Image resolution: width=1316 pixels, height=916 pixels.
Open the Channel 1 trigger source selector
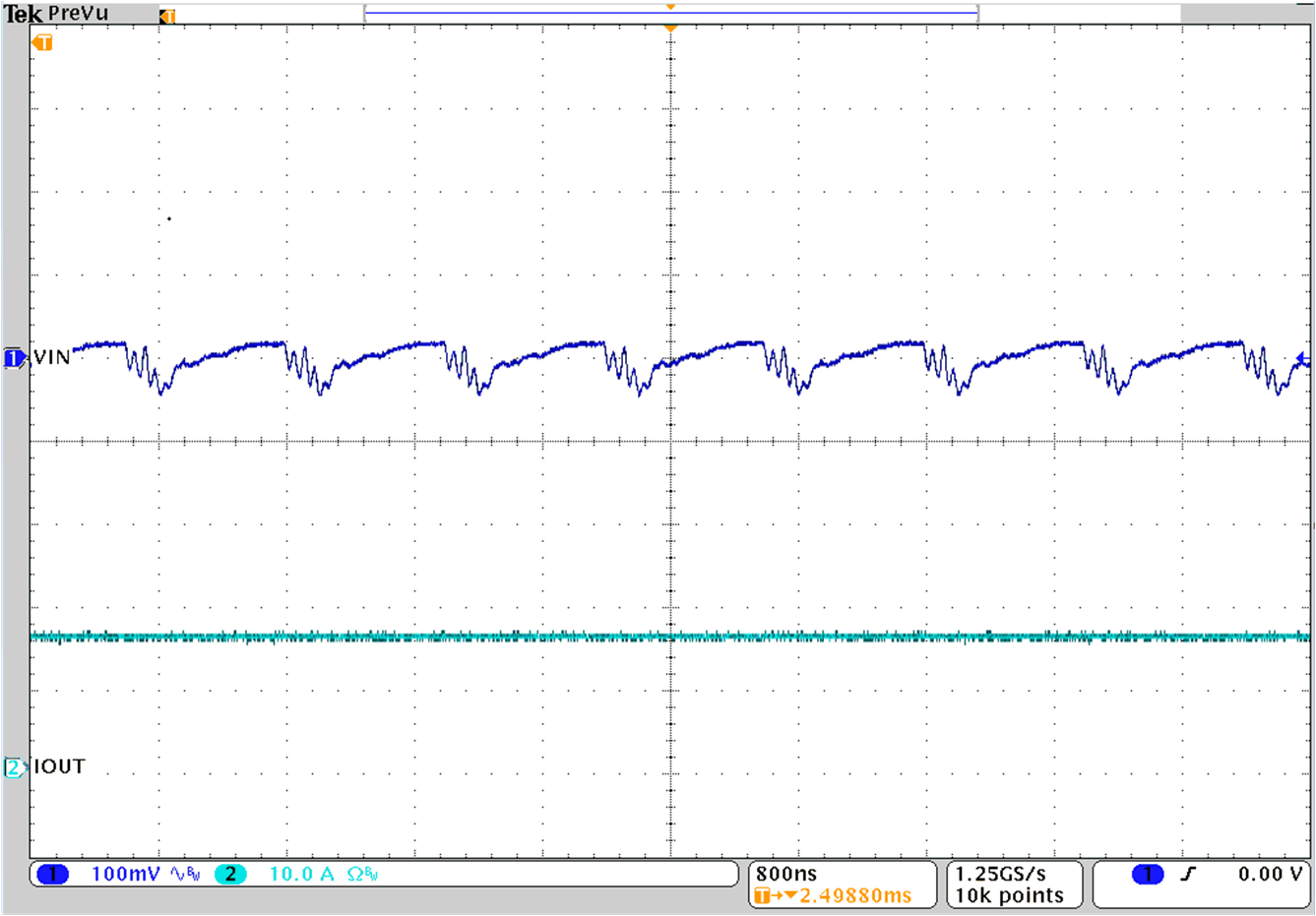(1147, 873)
